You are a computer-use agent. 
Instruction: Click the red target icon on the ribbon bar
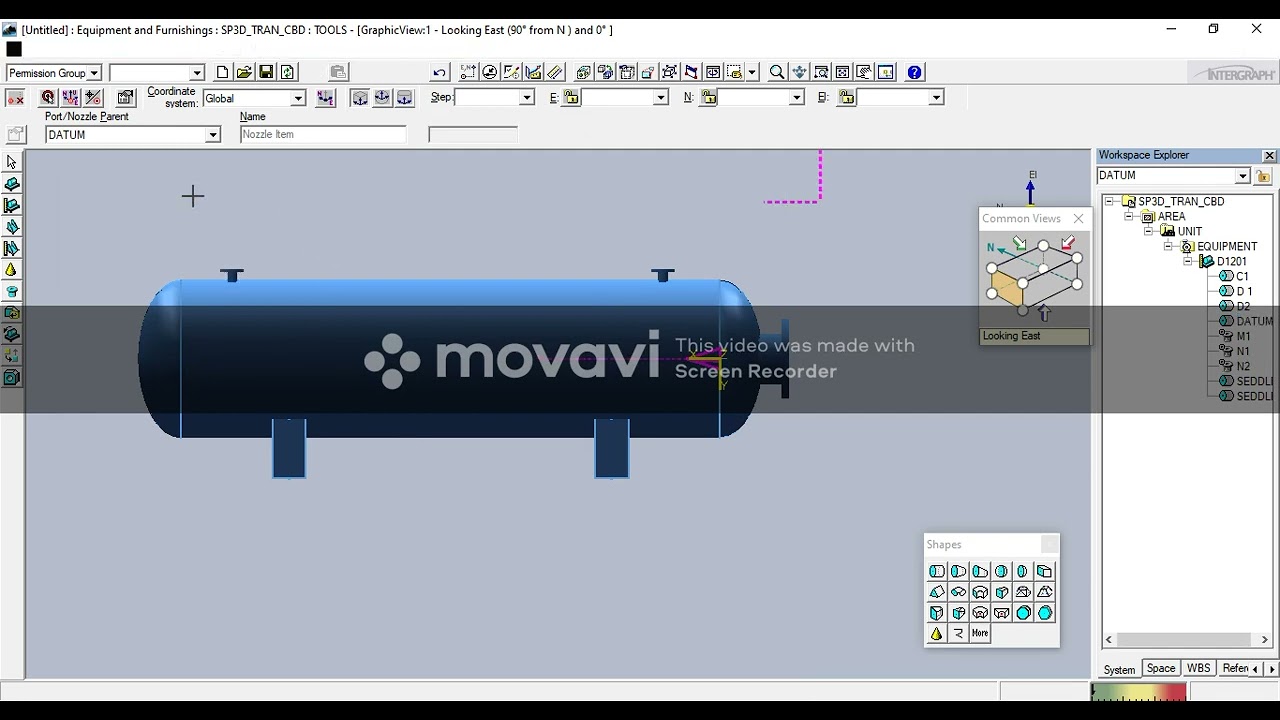[48, 97]
